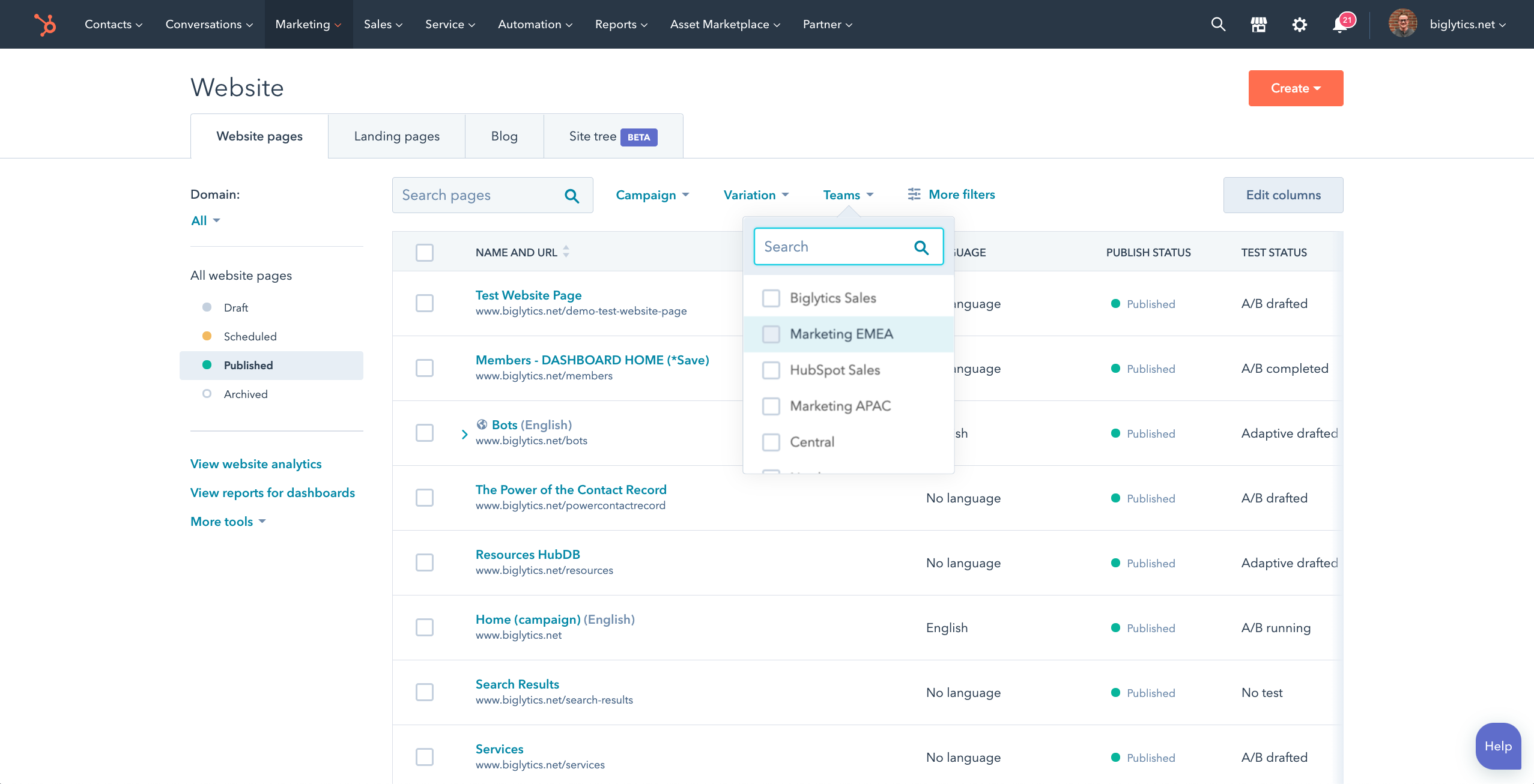Image resolution: width=1534 pixels, height=784 pixels.
Task: Open the Reports menu
Action: 620,24
